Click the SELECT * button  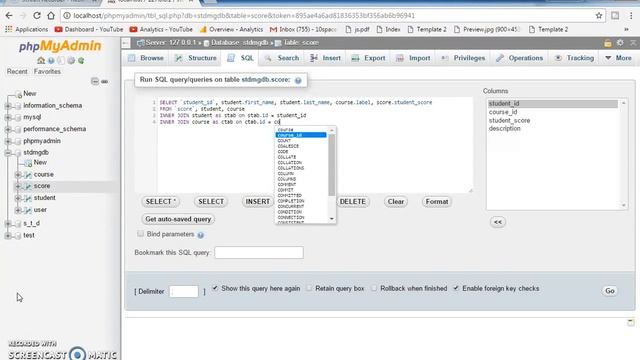click(161, 202)
